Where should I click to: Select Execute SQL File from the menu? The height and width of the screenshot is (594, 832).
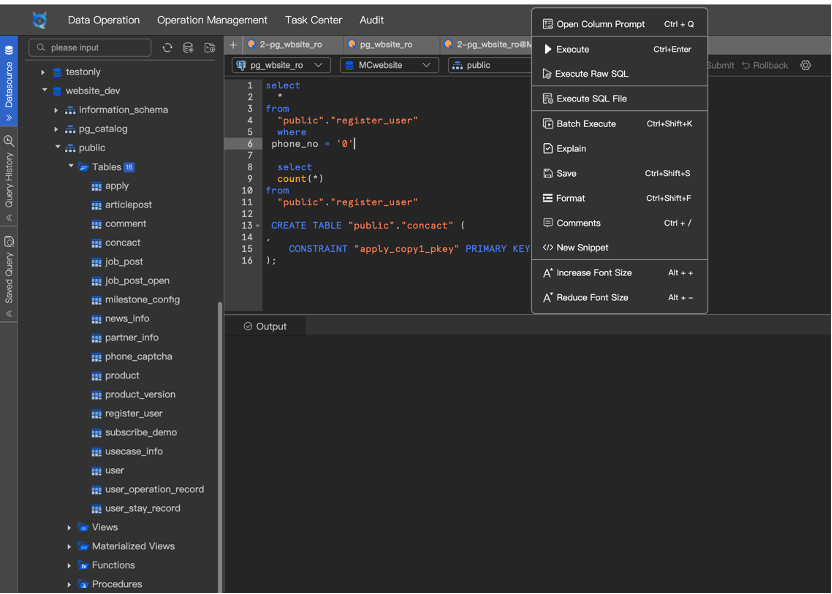pos(591,99)
